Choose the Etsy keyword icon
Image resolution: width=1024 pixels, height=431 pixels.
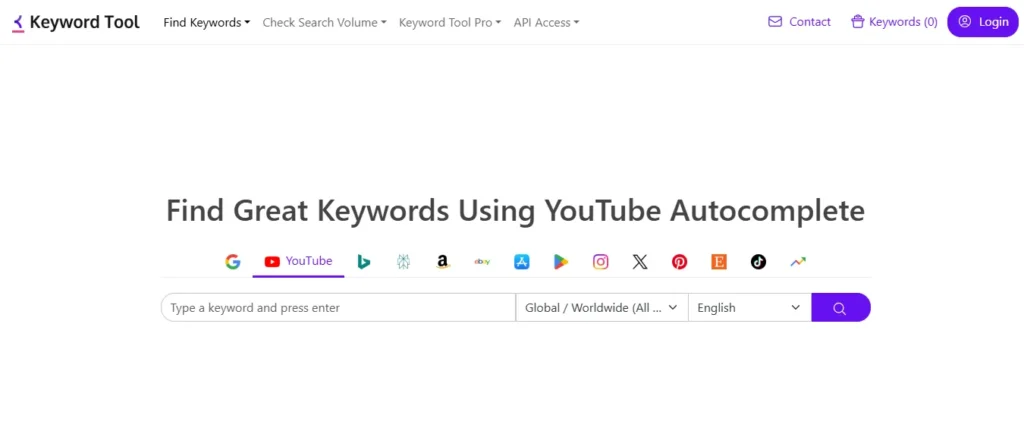tap(719, 262)
